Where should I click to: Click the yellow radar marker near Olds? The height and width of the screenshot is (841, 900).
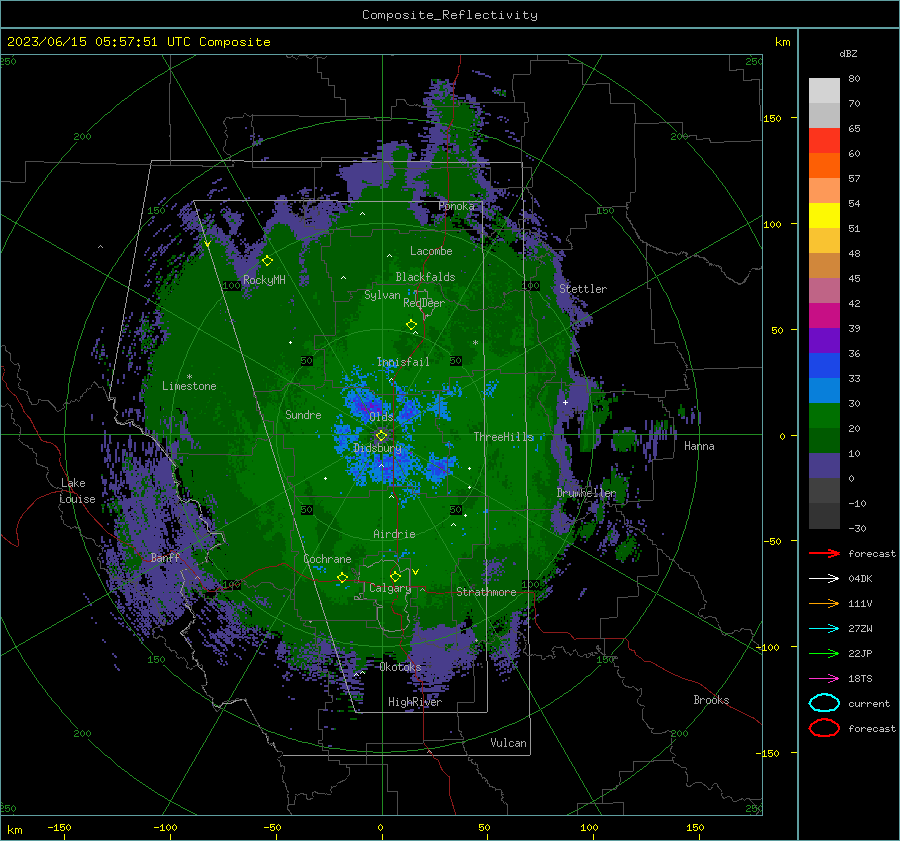click(381, 436)
